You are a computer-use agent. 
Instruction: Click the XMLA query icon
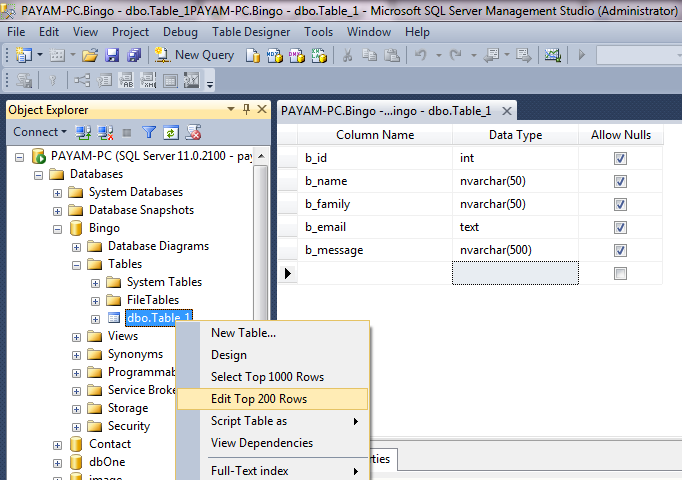coord(319,56)
